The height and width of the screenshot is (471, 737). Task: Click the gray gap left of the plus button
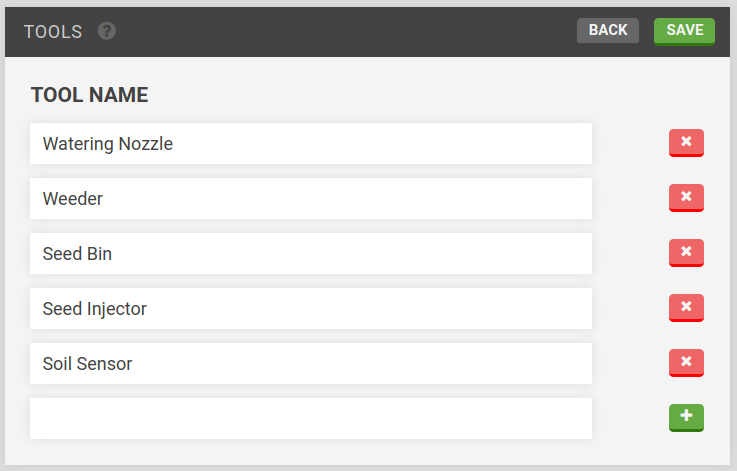(x=630, y=418)
